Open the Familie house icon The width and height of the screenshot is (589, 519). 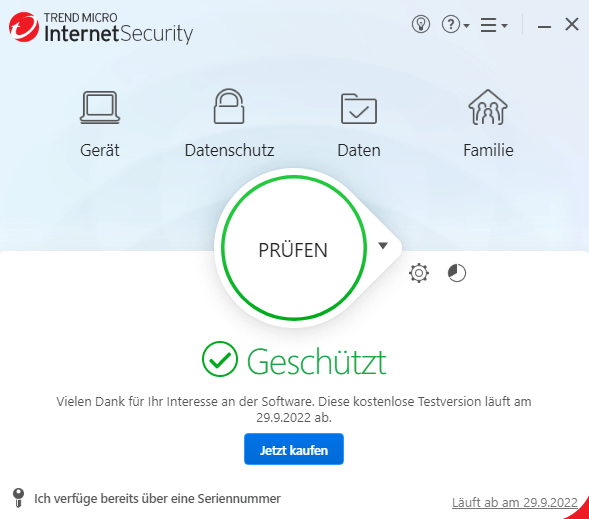pyautogui.click(x=488, y=107)
